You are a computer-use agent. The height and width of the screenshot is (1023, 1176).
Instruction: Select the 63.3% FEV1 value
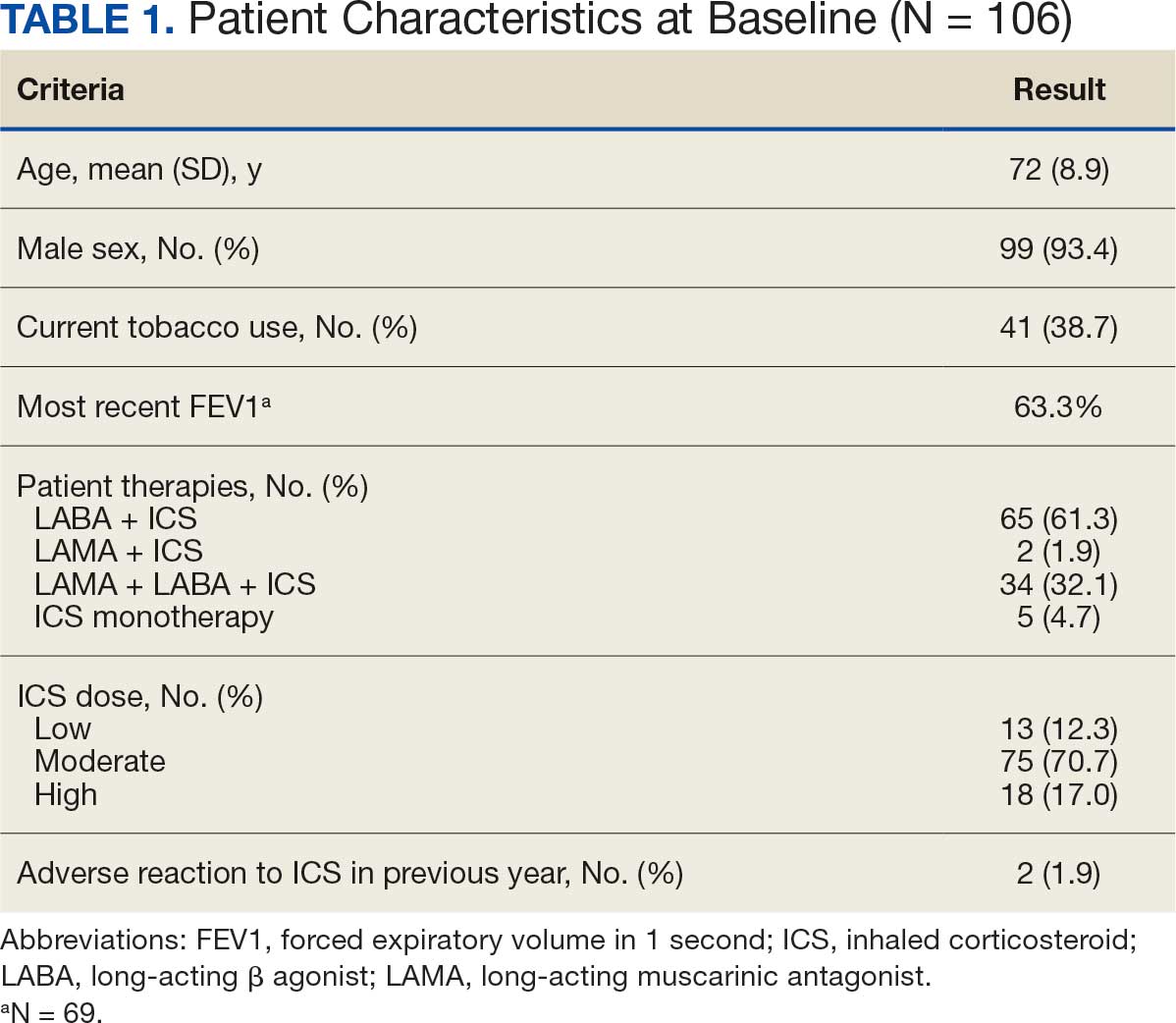coord(1058,406)
